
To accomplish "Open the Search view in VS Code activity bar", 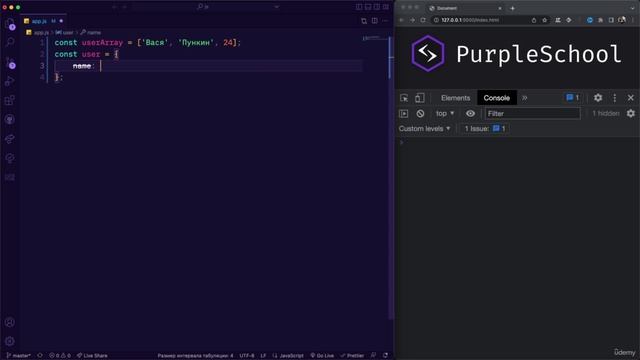I will (x=10, y=42).
